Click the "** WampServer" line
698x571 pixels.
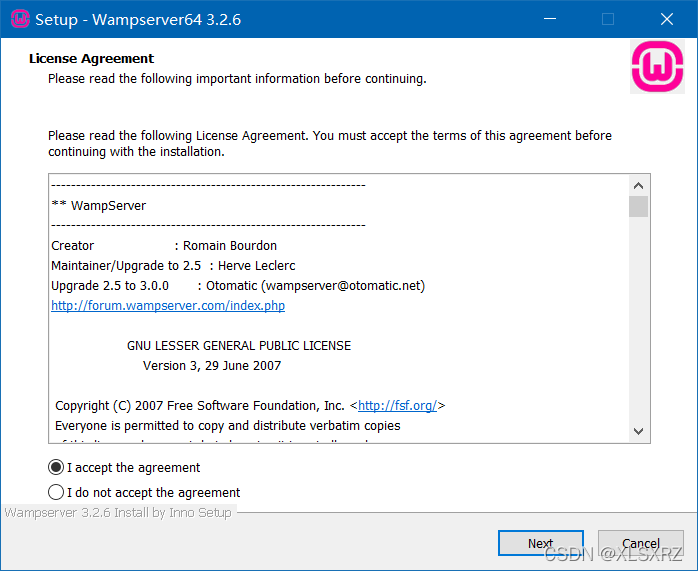click(98, 206)
